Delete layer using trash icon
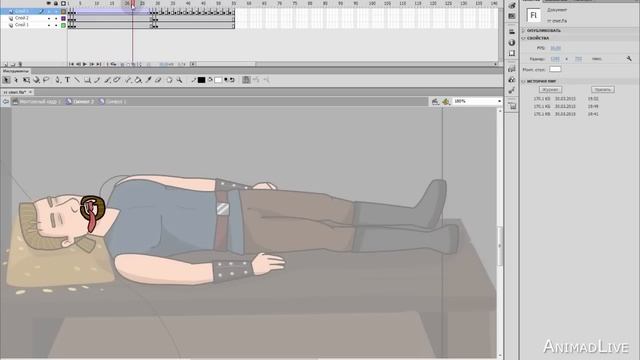The height and width of the screenshot is (360, 640). click(x=20, y=64)
